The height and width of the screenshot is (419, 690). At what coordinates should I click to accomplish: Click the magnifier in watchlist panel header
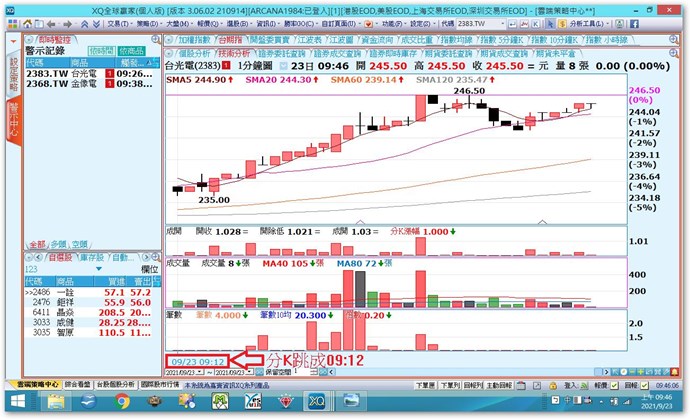click(x=156, y=257)
